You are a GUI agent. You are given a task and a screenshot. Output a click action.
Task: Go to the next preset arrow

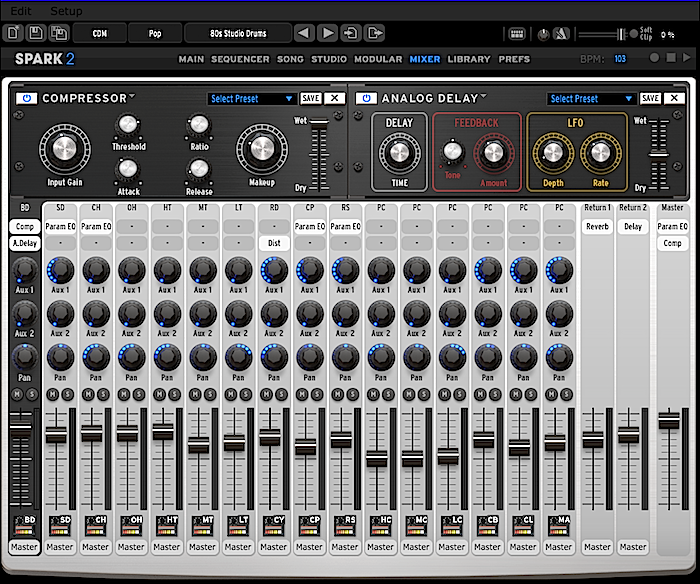(327, 33)
